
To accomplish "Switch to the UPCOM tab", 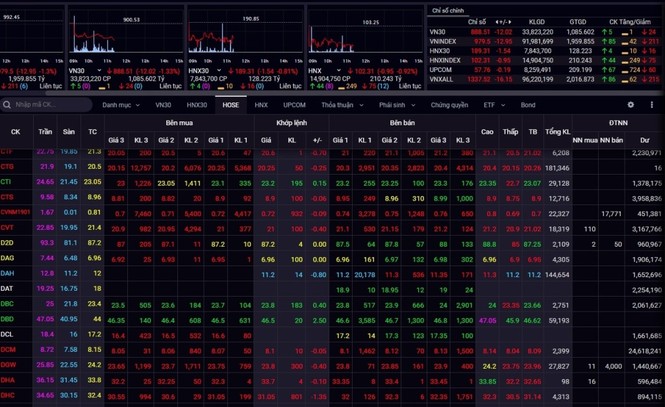I will (294, 105).
